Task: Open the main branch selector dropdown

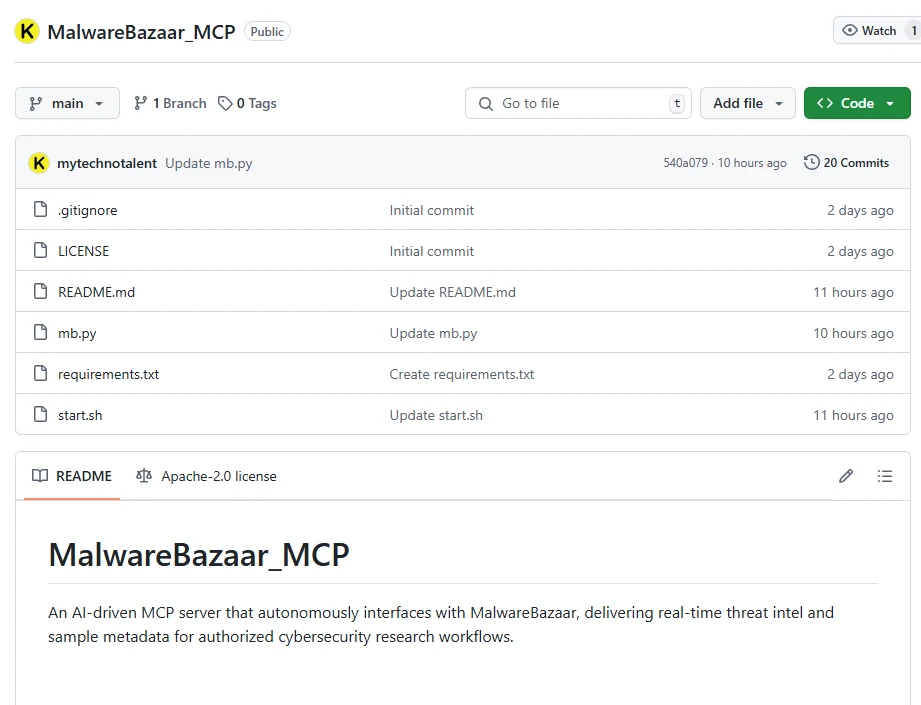Action: 67,103
